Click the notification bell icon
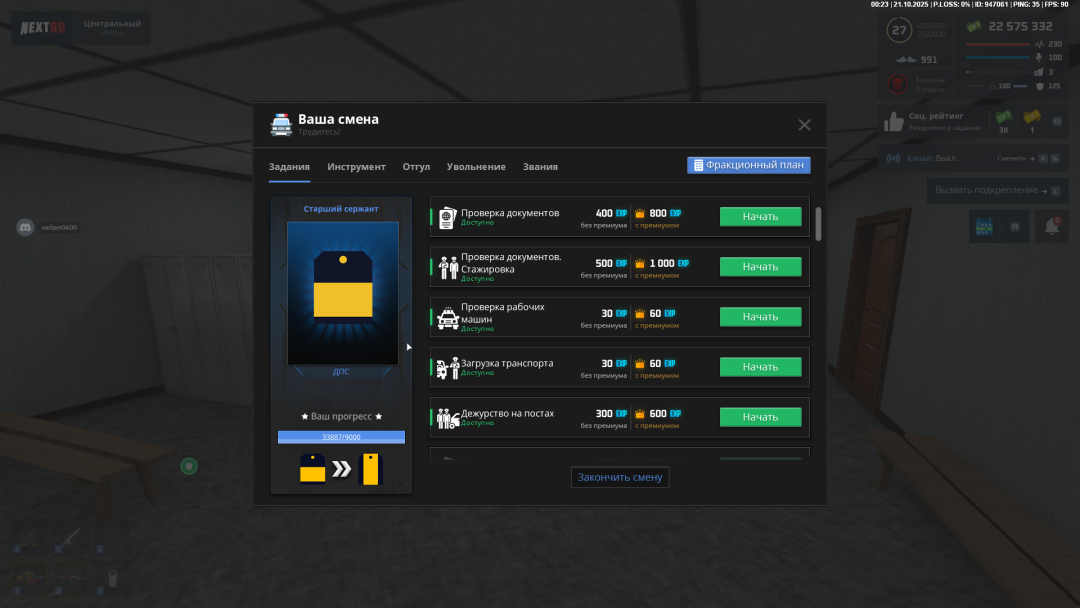This screenshot has height=608, width=1080. point(1051,227)
